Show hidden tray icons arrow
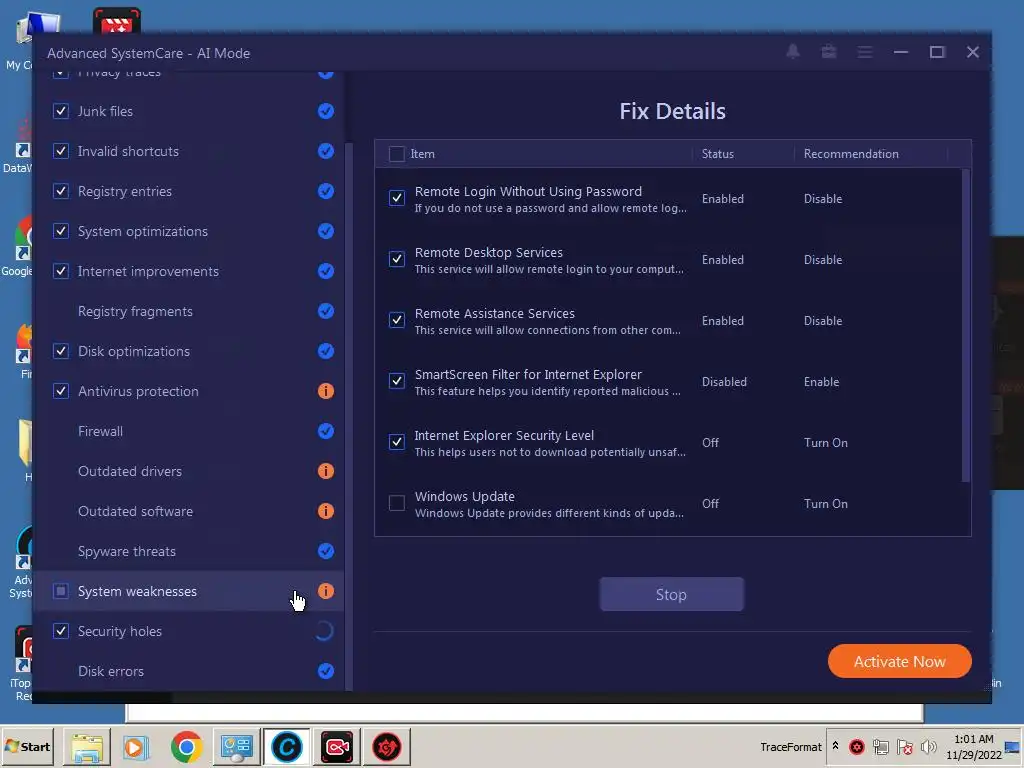 (835, 746)
